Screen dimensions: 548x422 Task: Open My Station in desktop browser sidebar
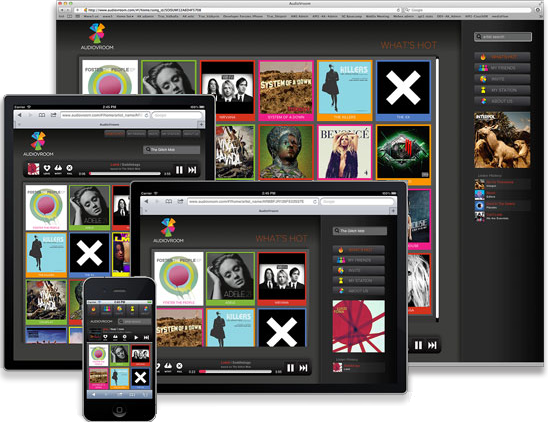tap(502, 90)
